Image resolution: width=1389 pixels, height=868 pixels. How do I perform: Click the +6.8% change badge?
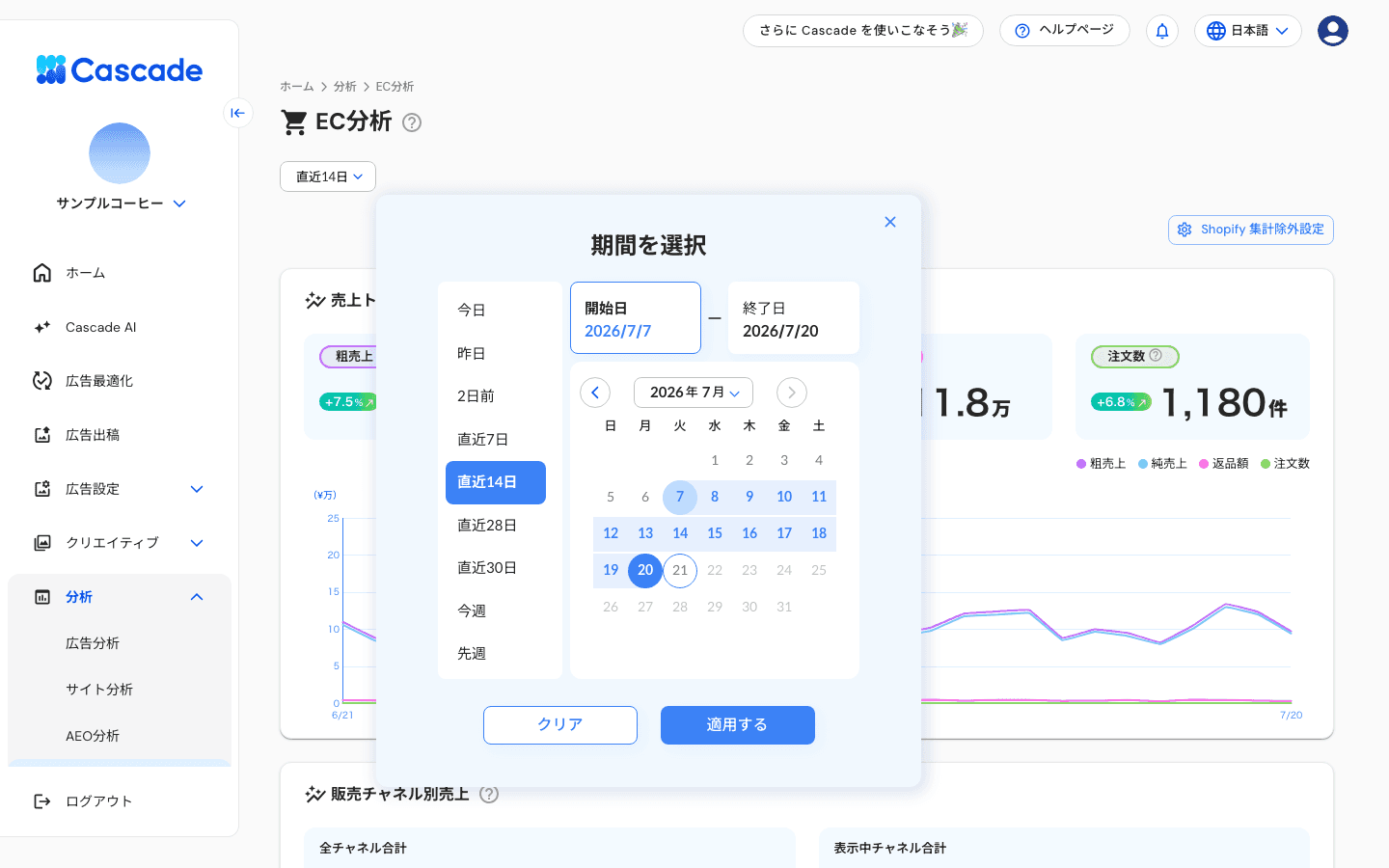(1121, 402)
